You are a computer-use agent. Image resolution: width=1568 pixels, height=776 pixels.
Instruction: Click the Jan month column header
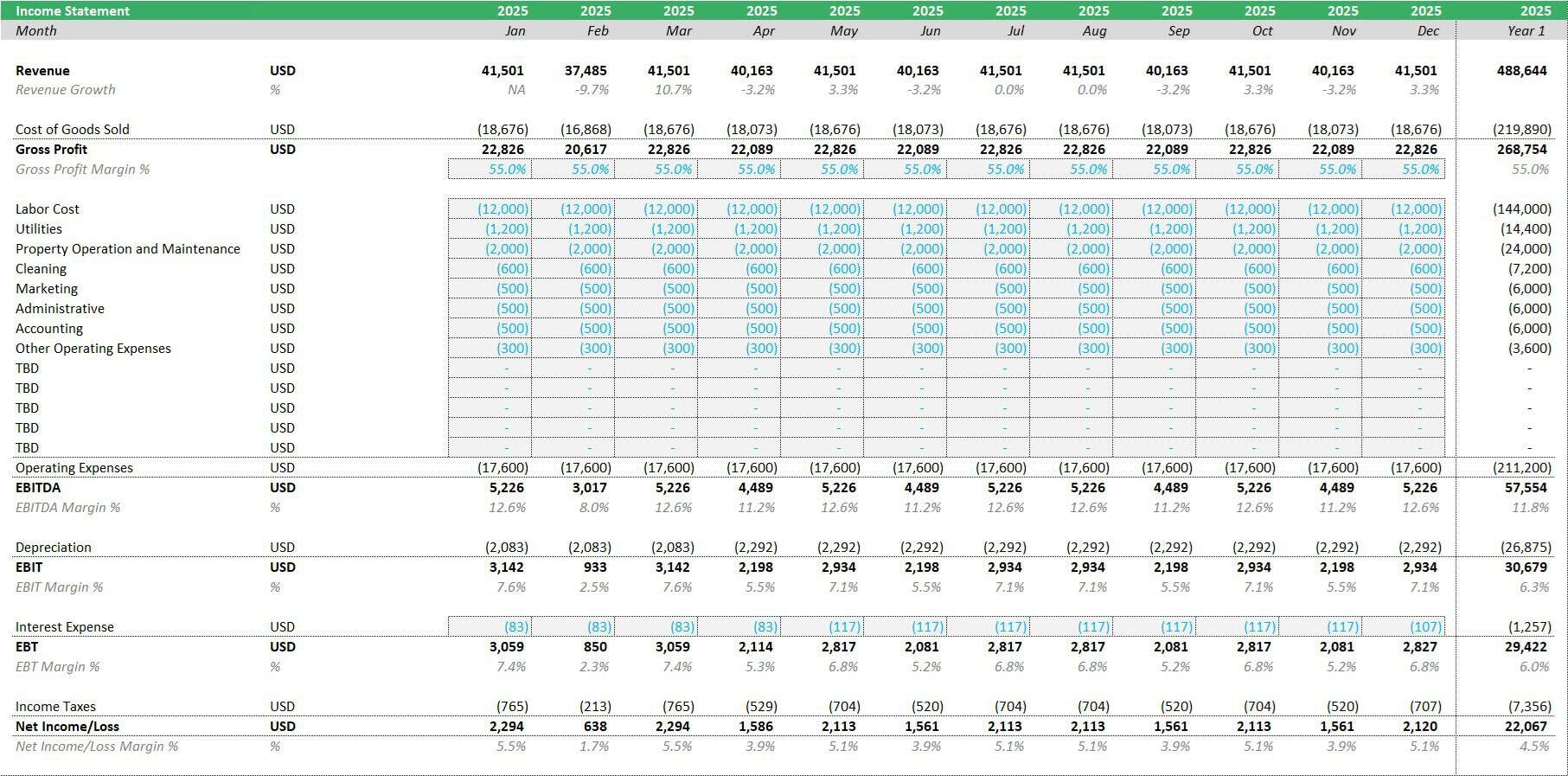[515, 31]
